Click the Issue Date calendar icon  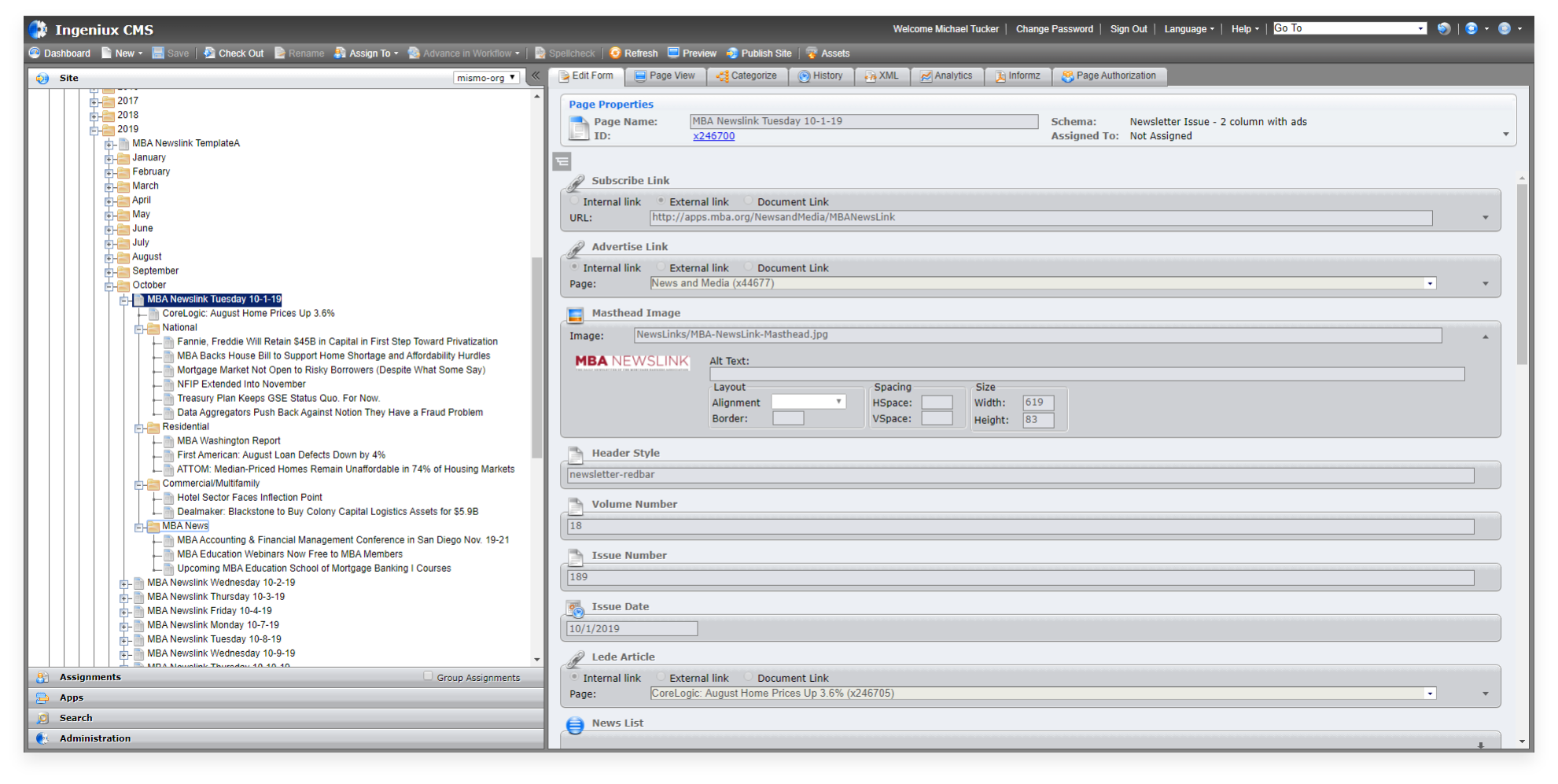click(x=576, y=608)
